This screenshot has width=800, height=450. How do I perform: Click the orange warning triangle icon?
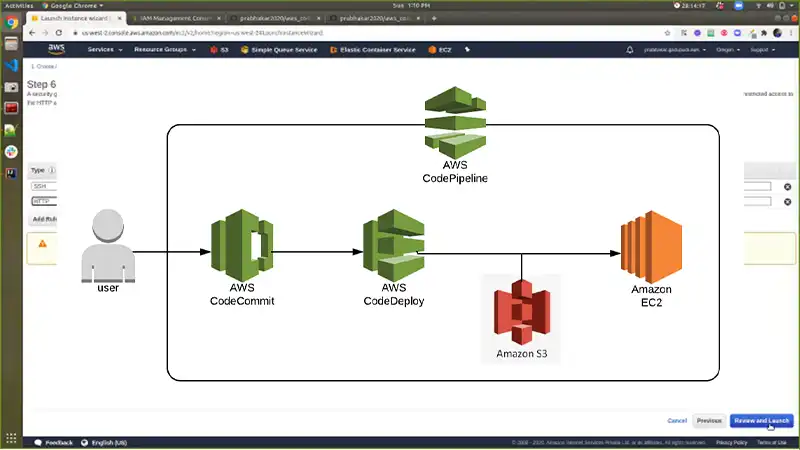42,244
